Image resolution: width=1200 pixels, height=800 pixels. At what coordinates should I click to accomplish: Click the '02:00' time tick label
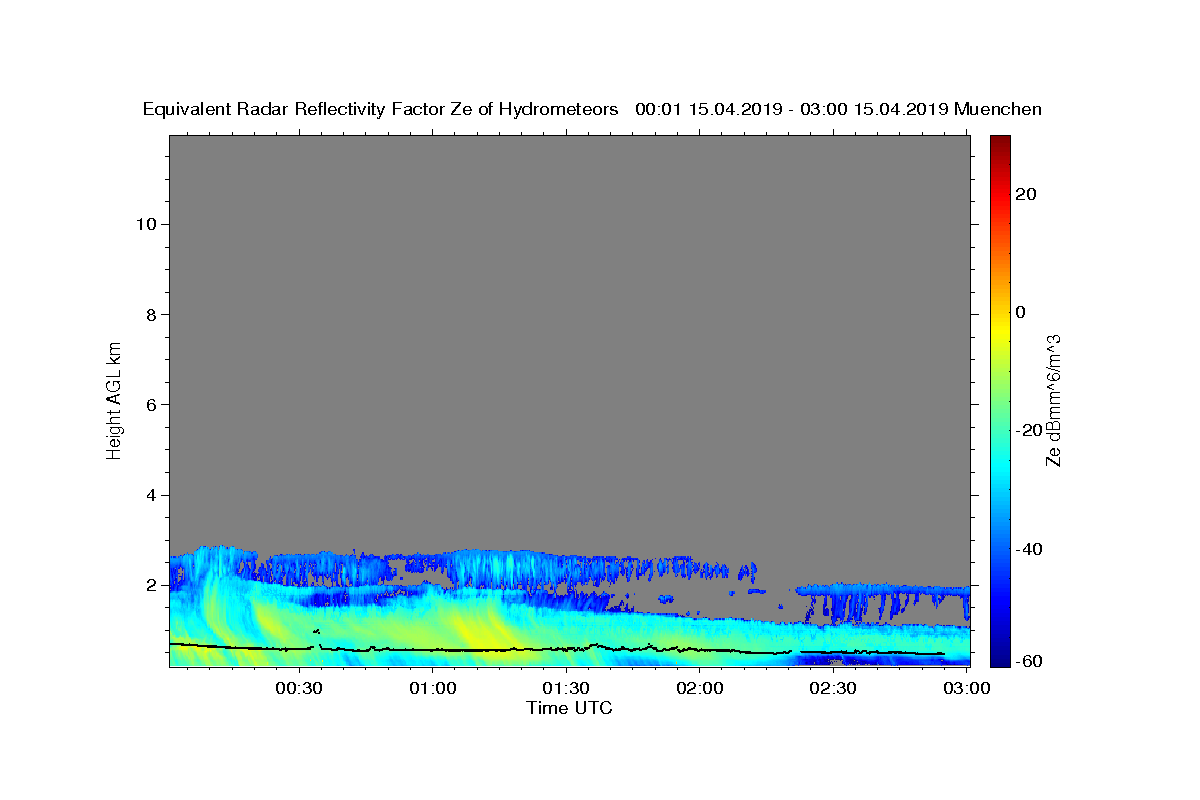700,689
